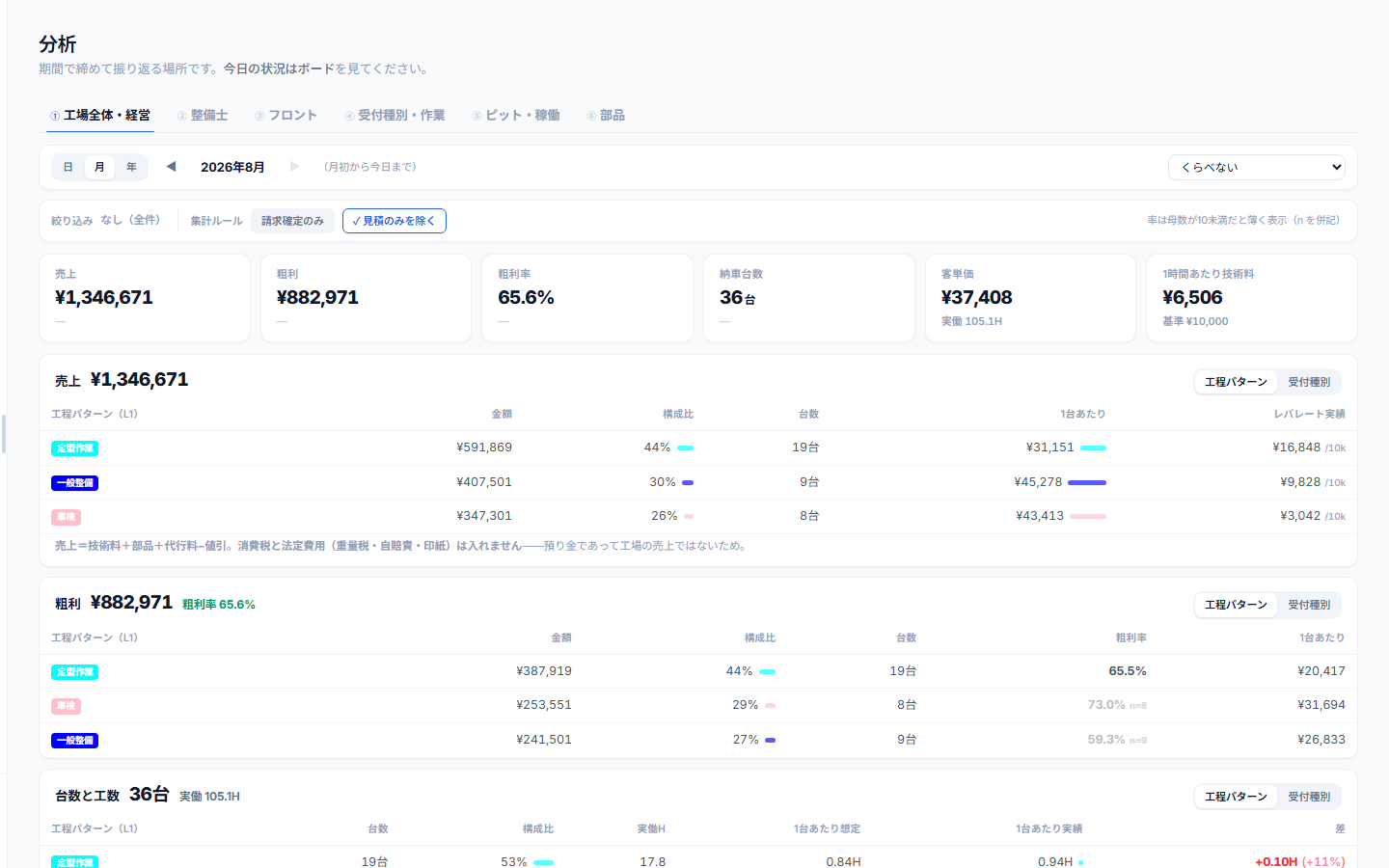Select 工程パターン in 台数と工数 section
This screenshot has height=868, width=1389.
[1236, 797]
